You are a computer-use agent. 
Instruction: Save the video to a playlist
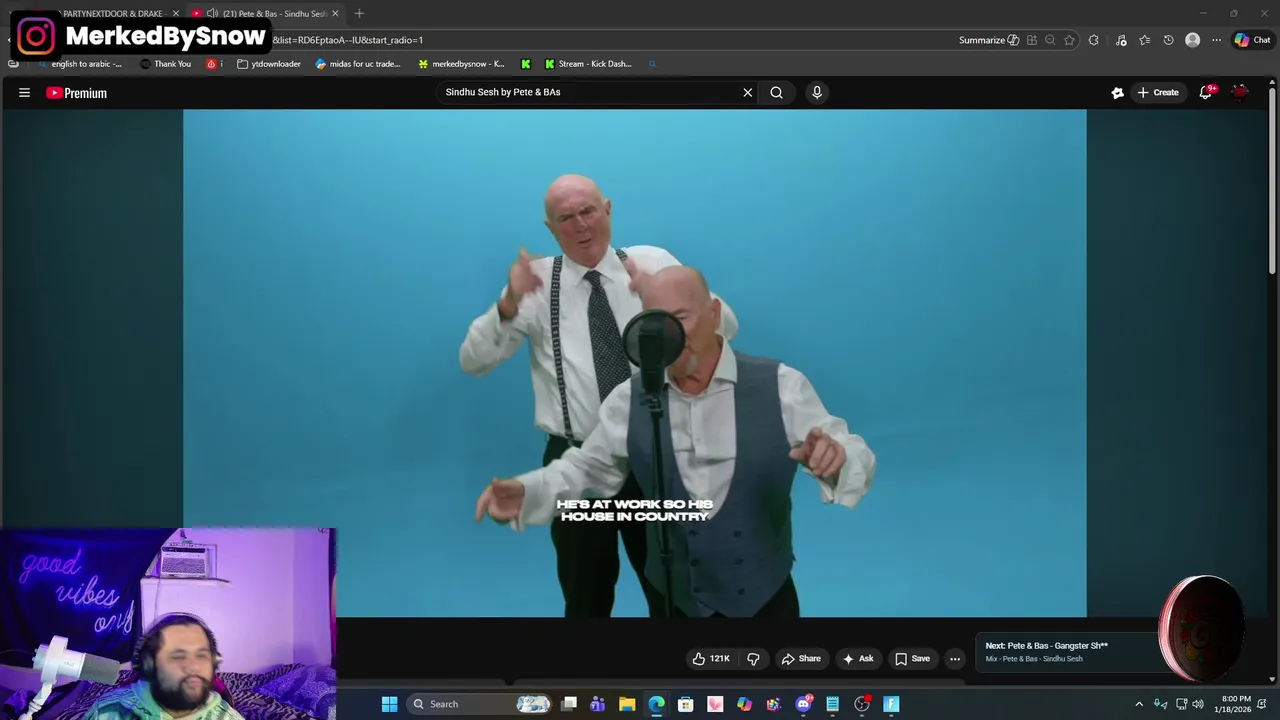tap(913, 658)
